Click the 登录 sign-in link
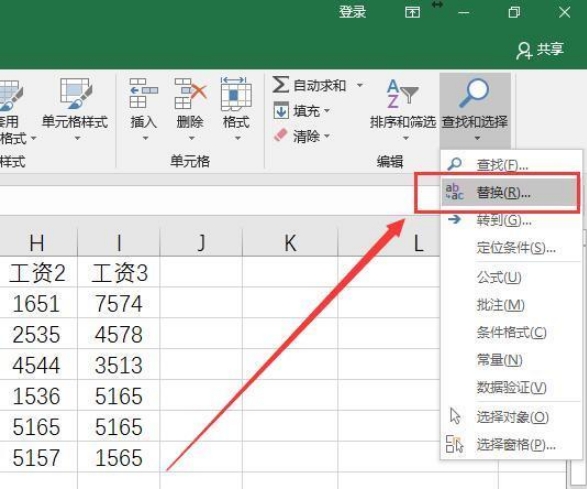The image size is (587, 490). (x=352, y=12)
